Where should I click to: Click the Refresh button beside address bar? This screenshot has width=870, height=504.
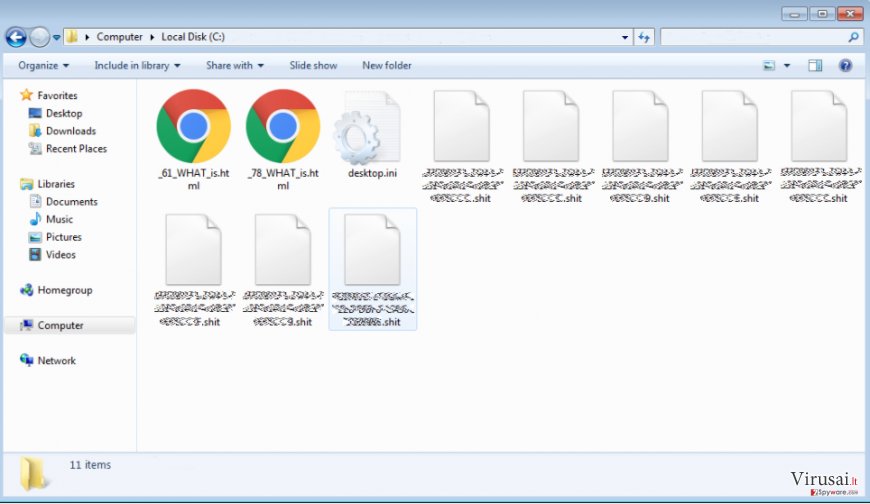[x=644, y=37]
